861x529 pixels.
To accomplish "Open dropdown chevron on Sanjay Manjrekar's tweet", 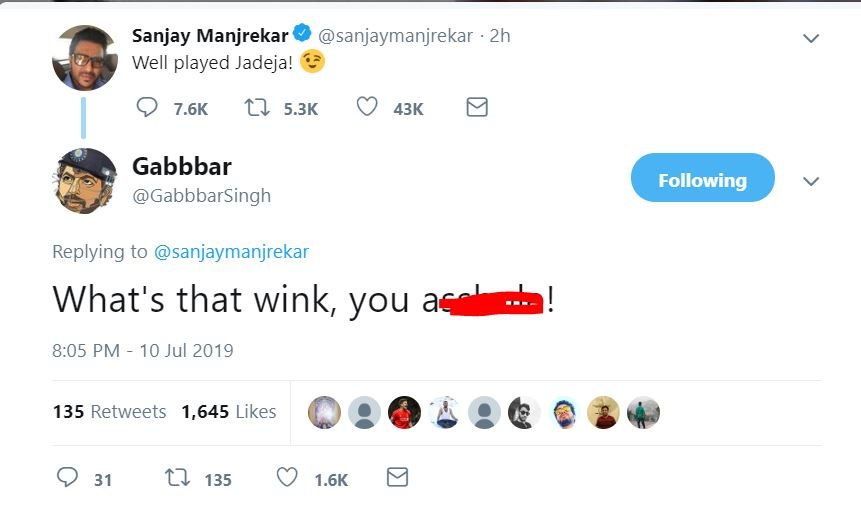I will coord(811,39).
